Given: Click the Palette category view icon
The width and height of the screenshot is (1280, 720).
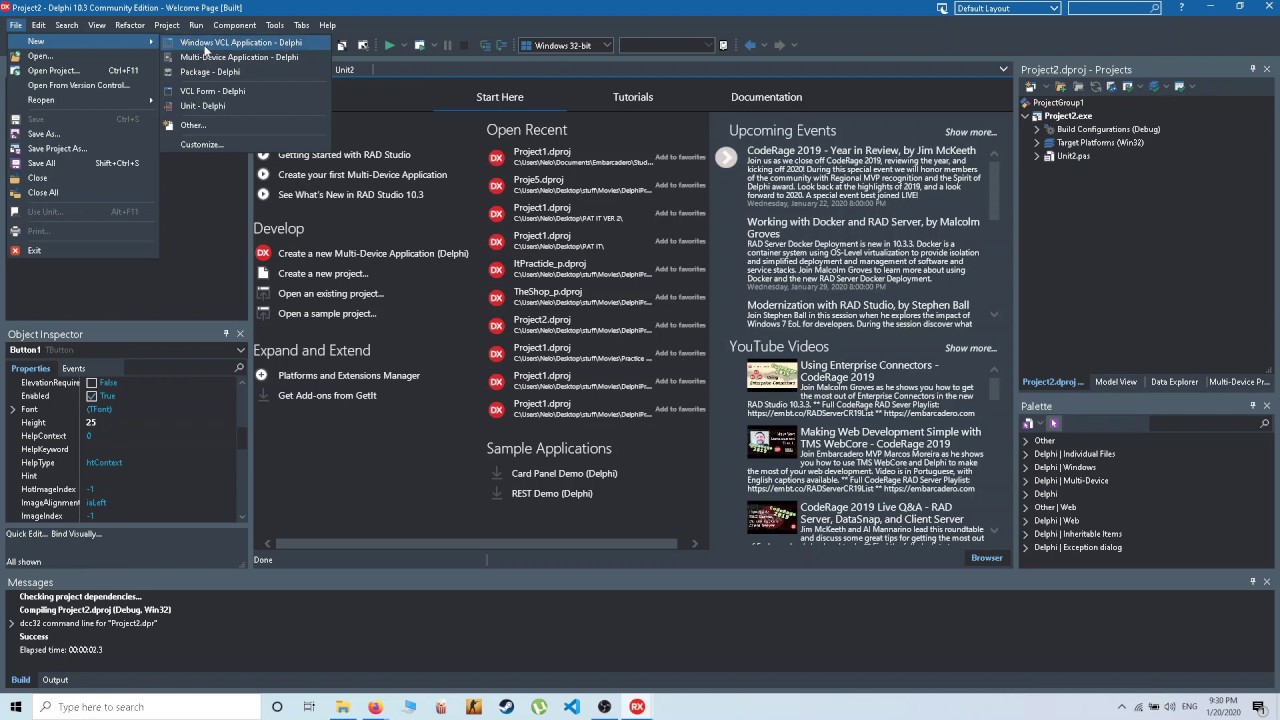Looking at the screenshot, I should point(1028,424).
